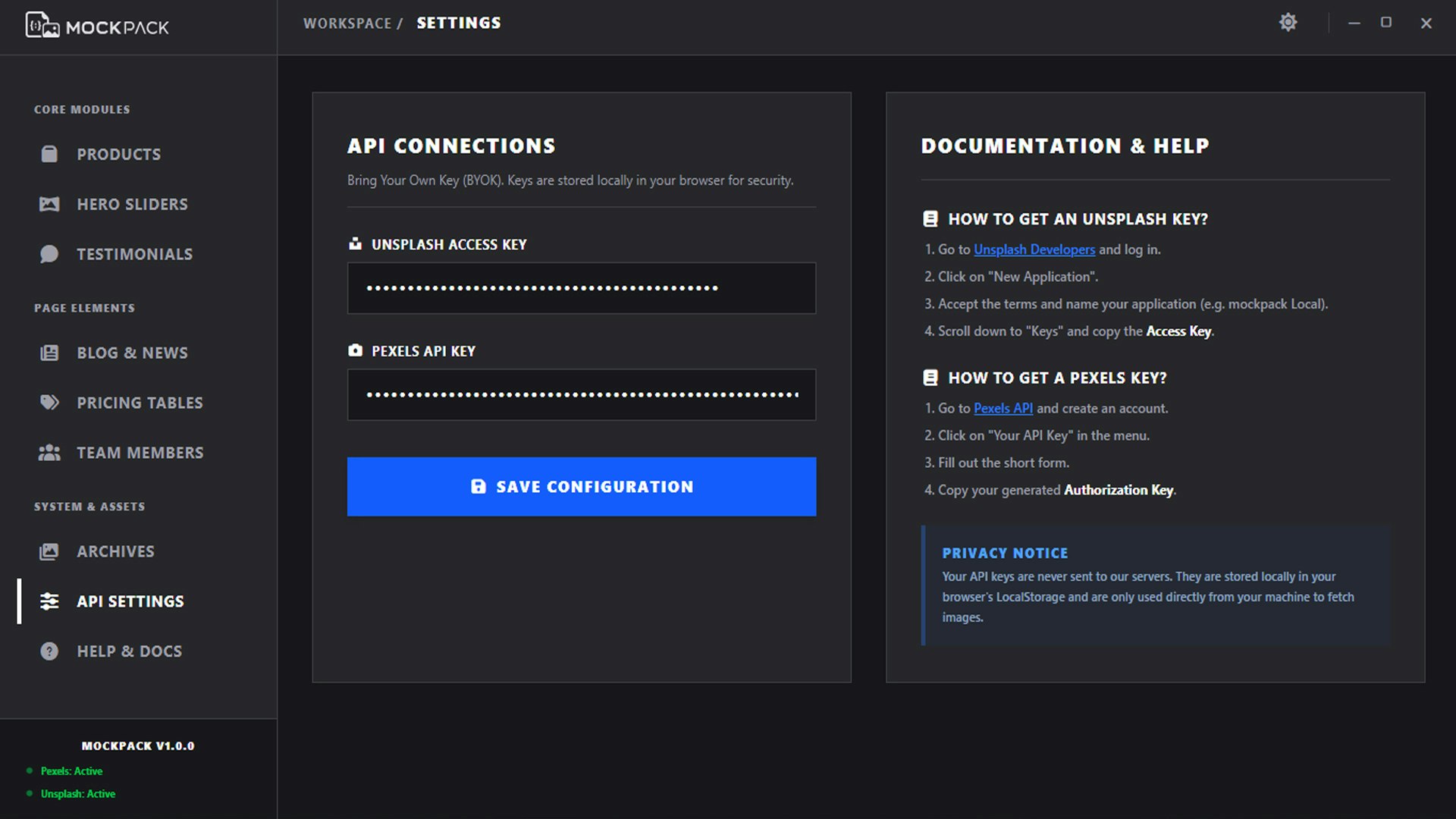Click book icon beside Pexels key heading
The height and width of the screenshot is (819, 1456).
(x=930, y=378)
